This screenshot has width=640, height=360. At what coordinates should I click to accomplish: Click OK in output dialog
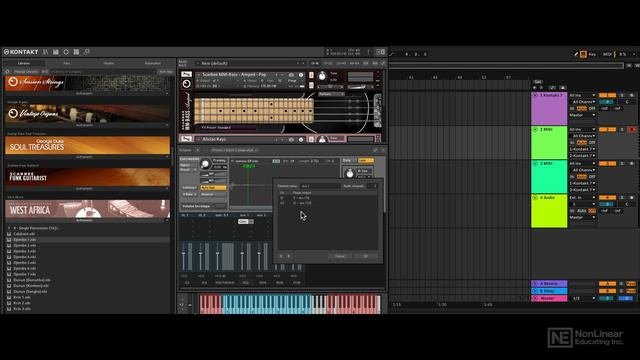(x=365, y=256)
